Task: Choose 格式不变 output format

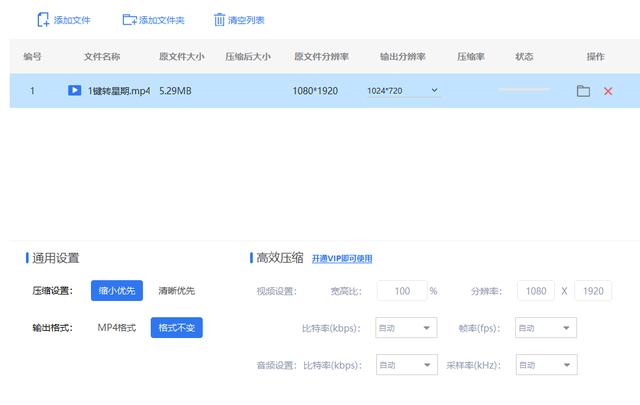Action: click(x=176, y=327)
